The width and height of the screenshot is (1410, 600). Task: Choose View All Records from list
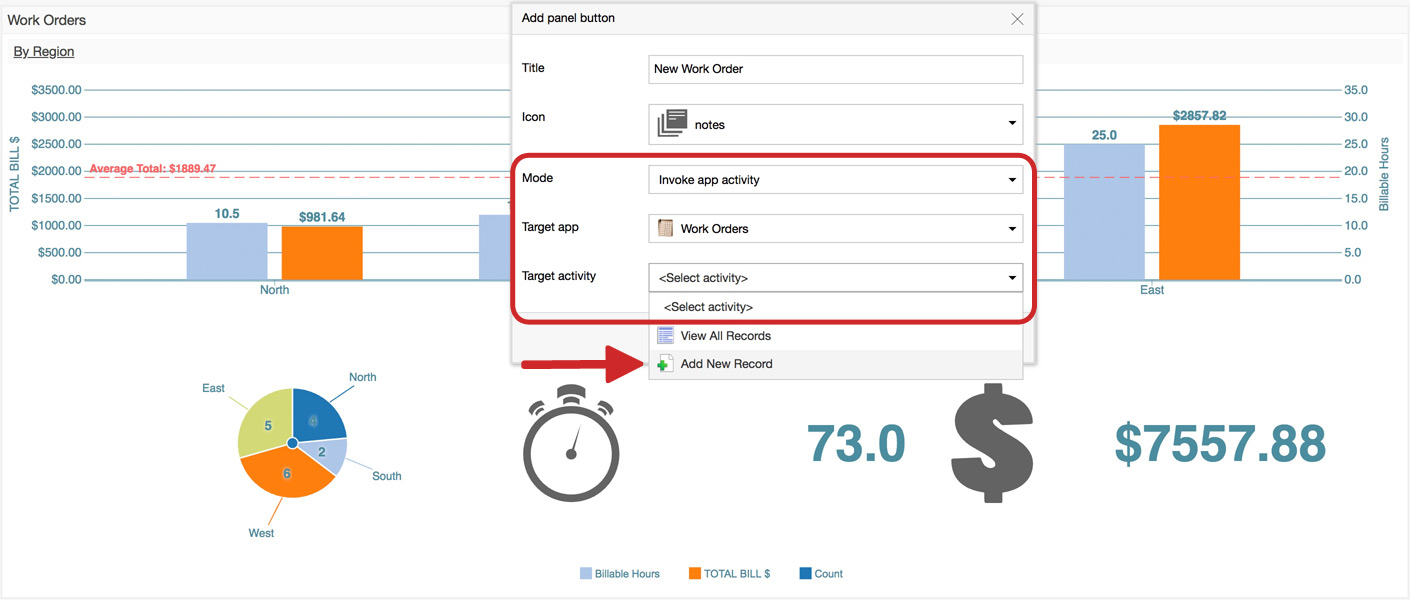pos(725,336)
